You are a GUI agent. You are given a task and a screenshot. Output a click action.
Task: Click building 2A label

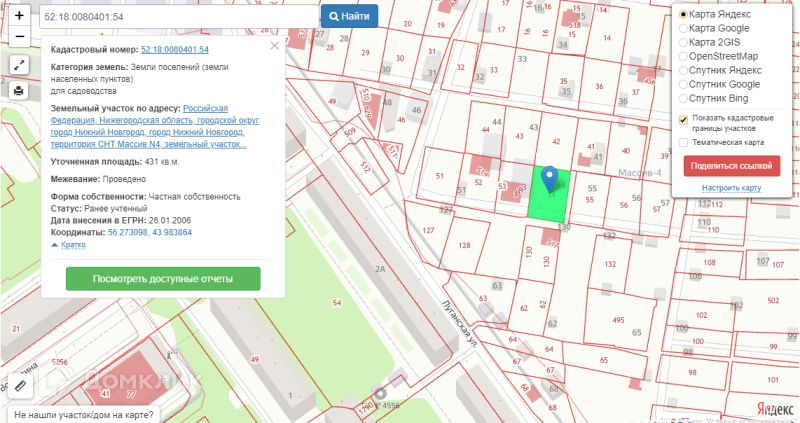[380, 268]
